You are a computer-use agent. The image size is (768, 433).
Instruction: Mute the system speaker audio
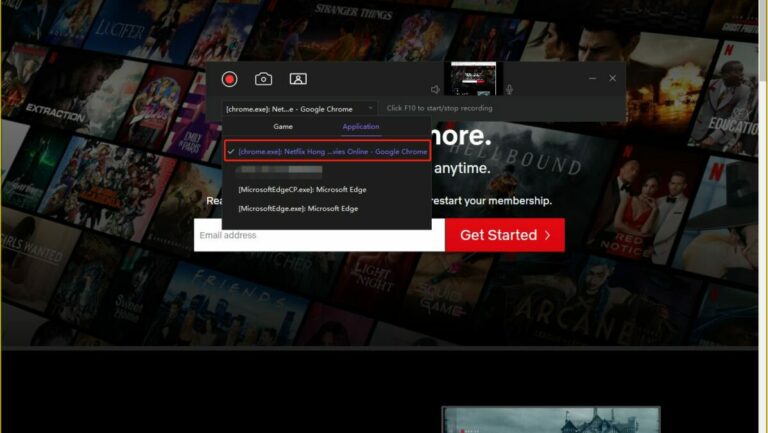click(435, 90)
